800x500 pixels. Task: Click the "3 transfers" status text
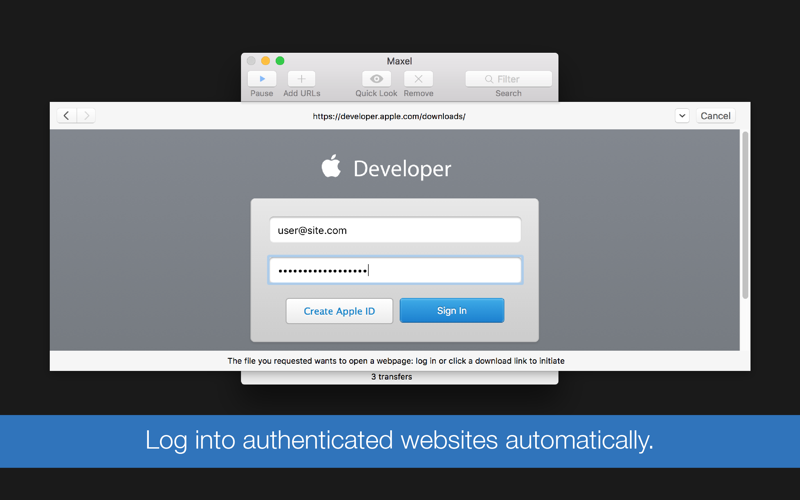pos(391,377)
